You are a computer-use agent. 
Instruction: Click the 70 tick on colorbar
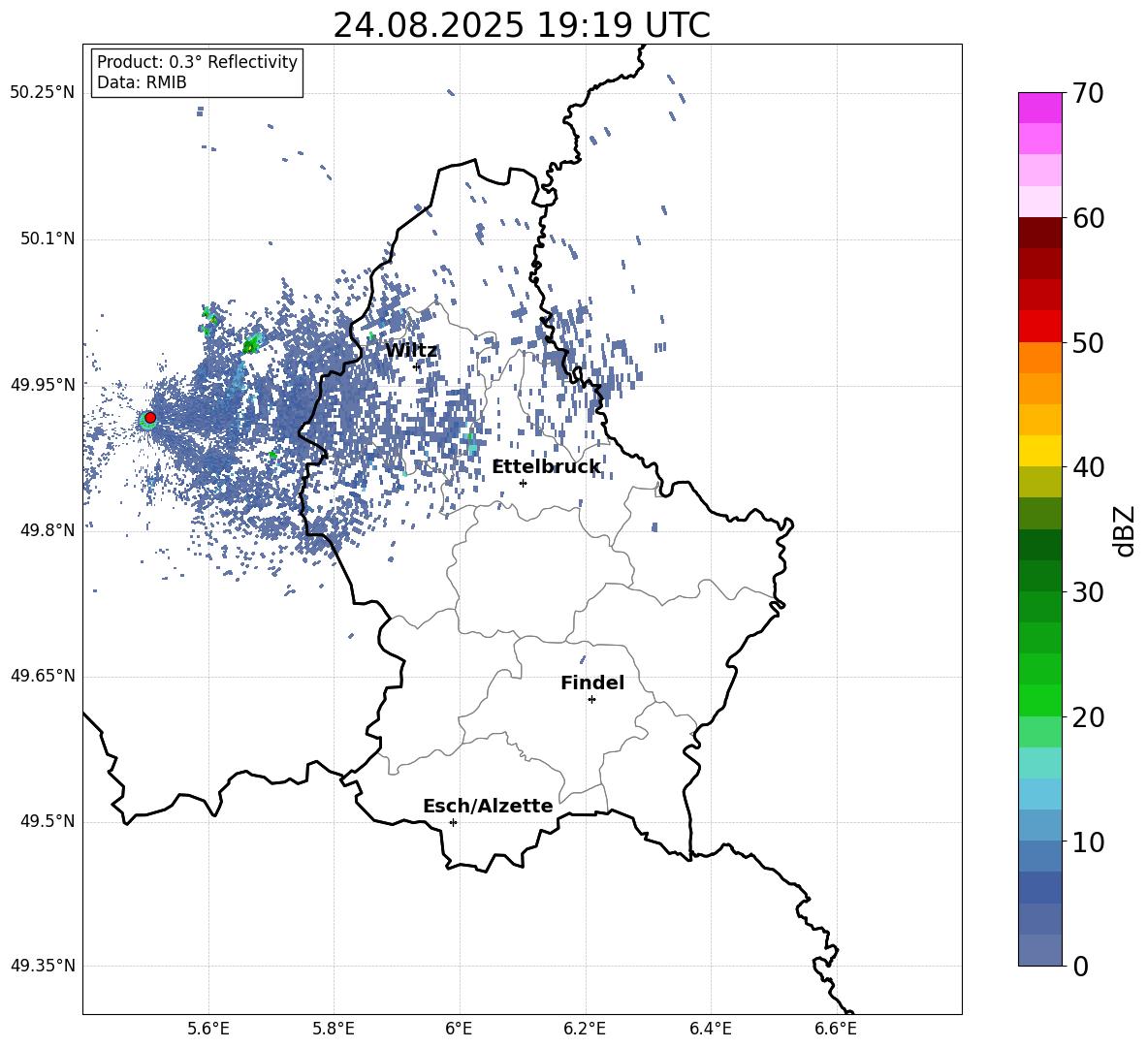(1088, 94)
